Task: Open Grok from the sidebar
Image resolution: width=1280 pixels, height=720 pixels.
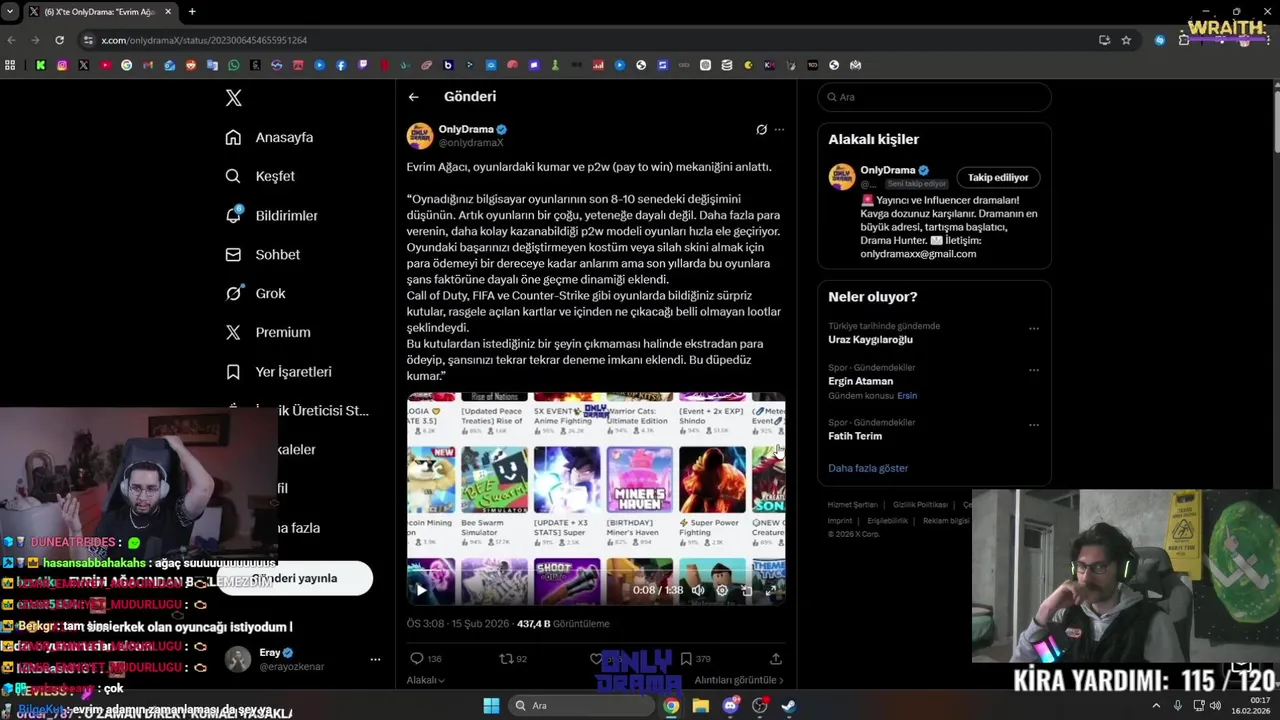Action: coord(255,293)
